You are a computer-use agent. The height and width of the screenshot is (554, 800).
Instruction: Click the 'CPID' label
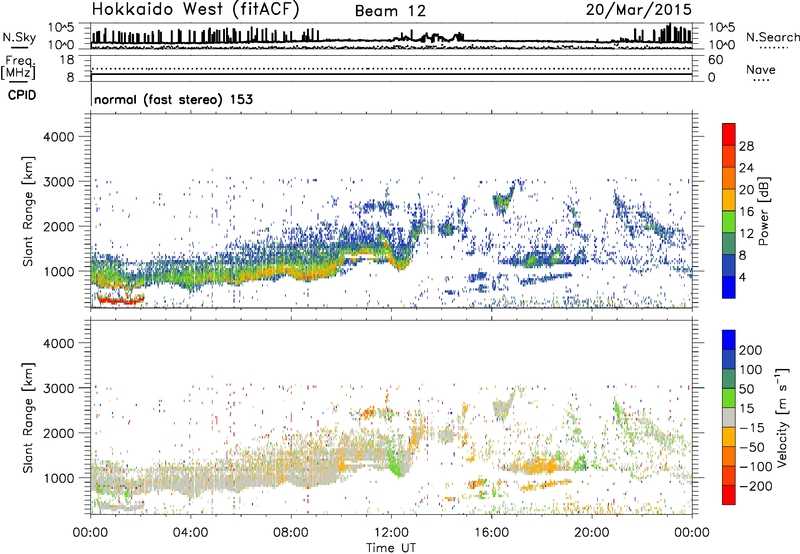point(22,95)
